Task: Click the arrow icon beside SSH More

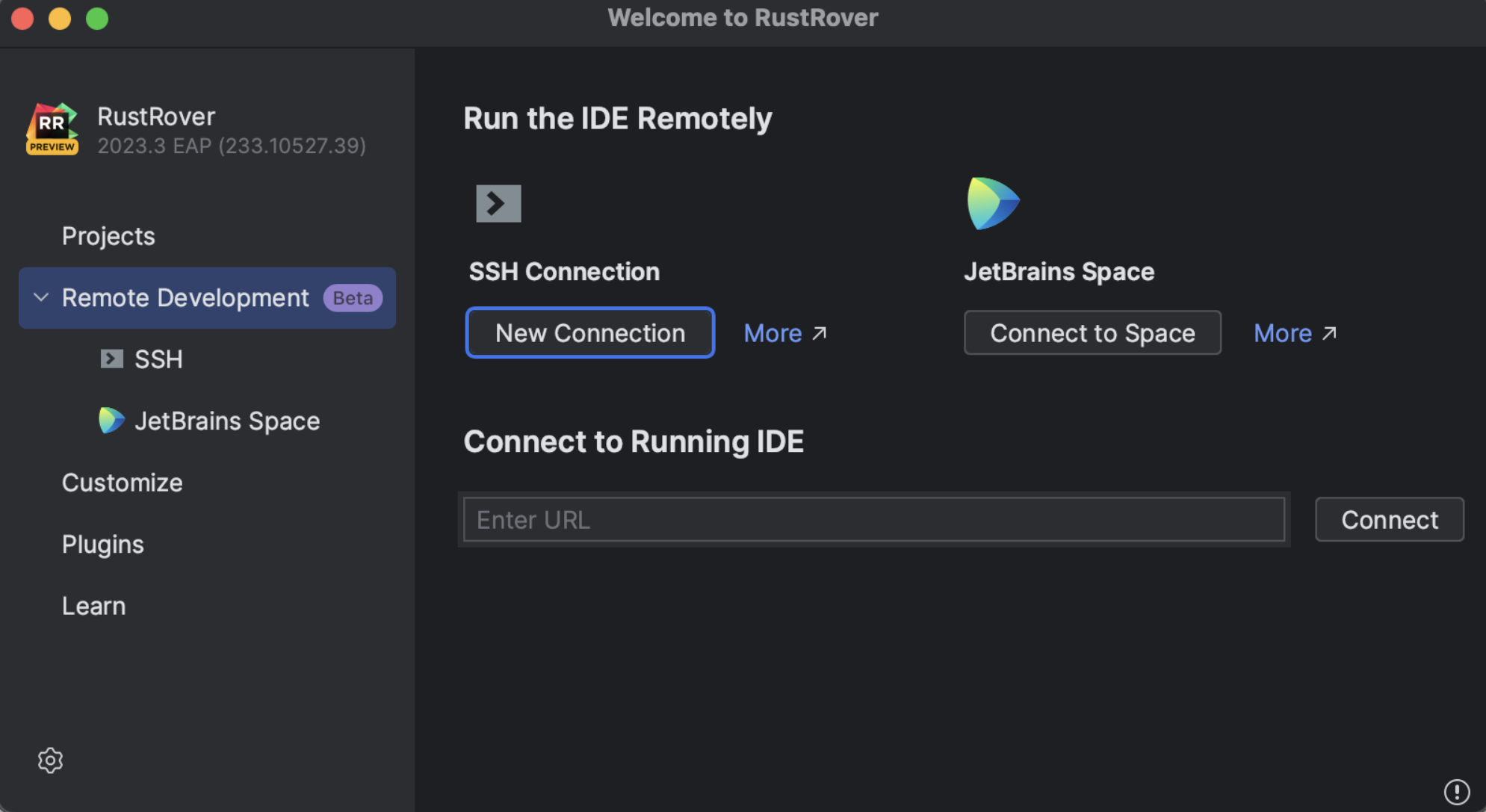Action: (x=820, y=333)
